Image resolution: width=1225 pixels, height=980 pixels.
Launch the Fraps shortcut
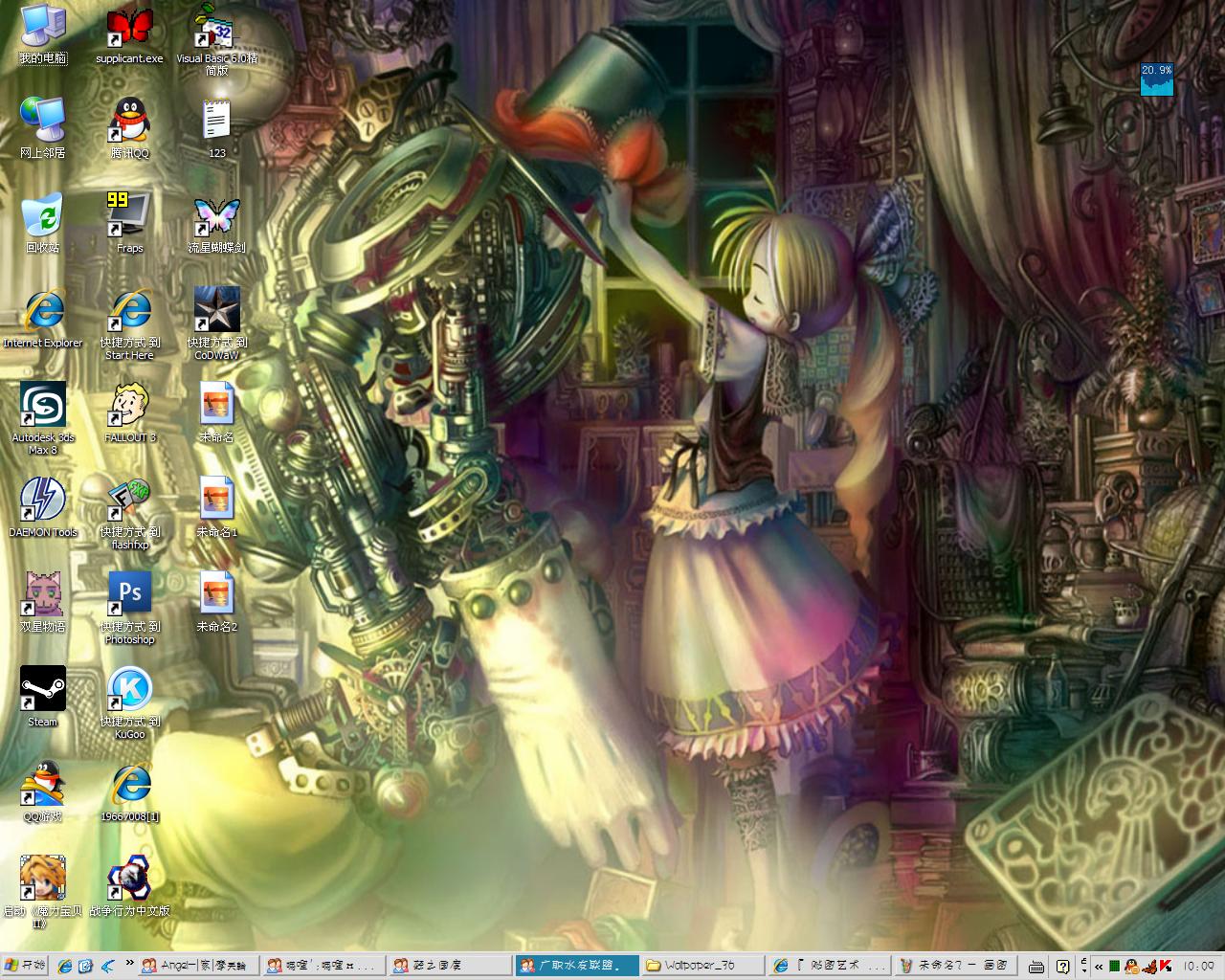pos(129,223)
